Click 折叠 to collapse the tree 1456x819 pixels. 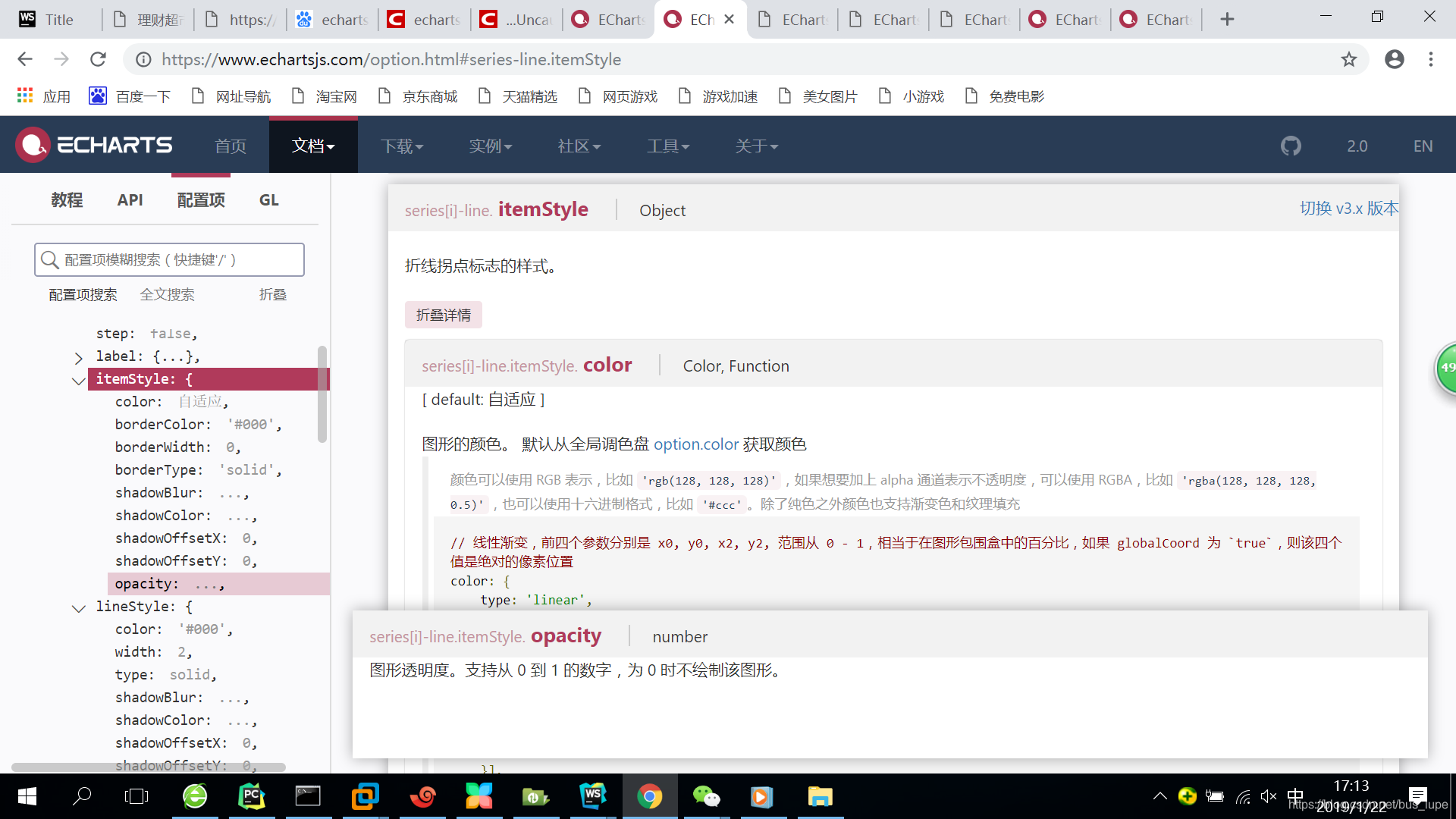coord(272,295)
